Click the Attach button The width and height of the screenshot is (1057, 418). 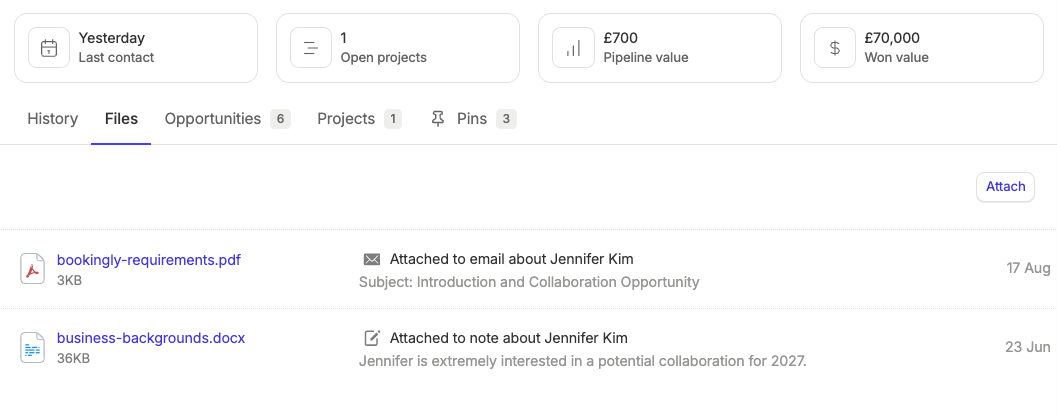click(1005, 187)
